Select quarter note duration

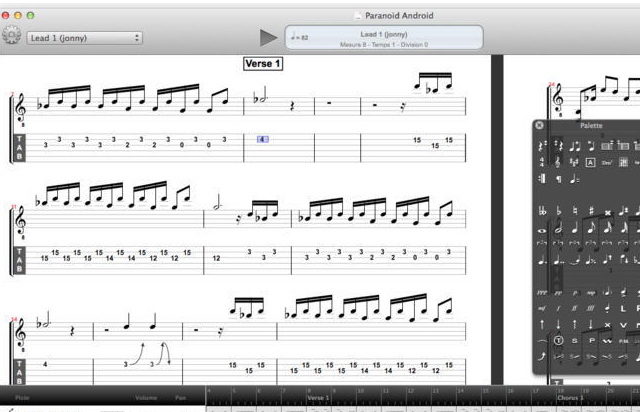575,229
